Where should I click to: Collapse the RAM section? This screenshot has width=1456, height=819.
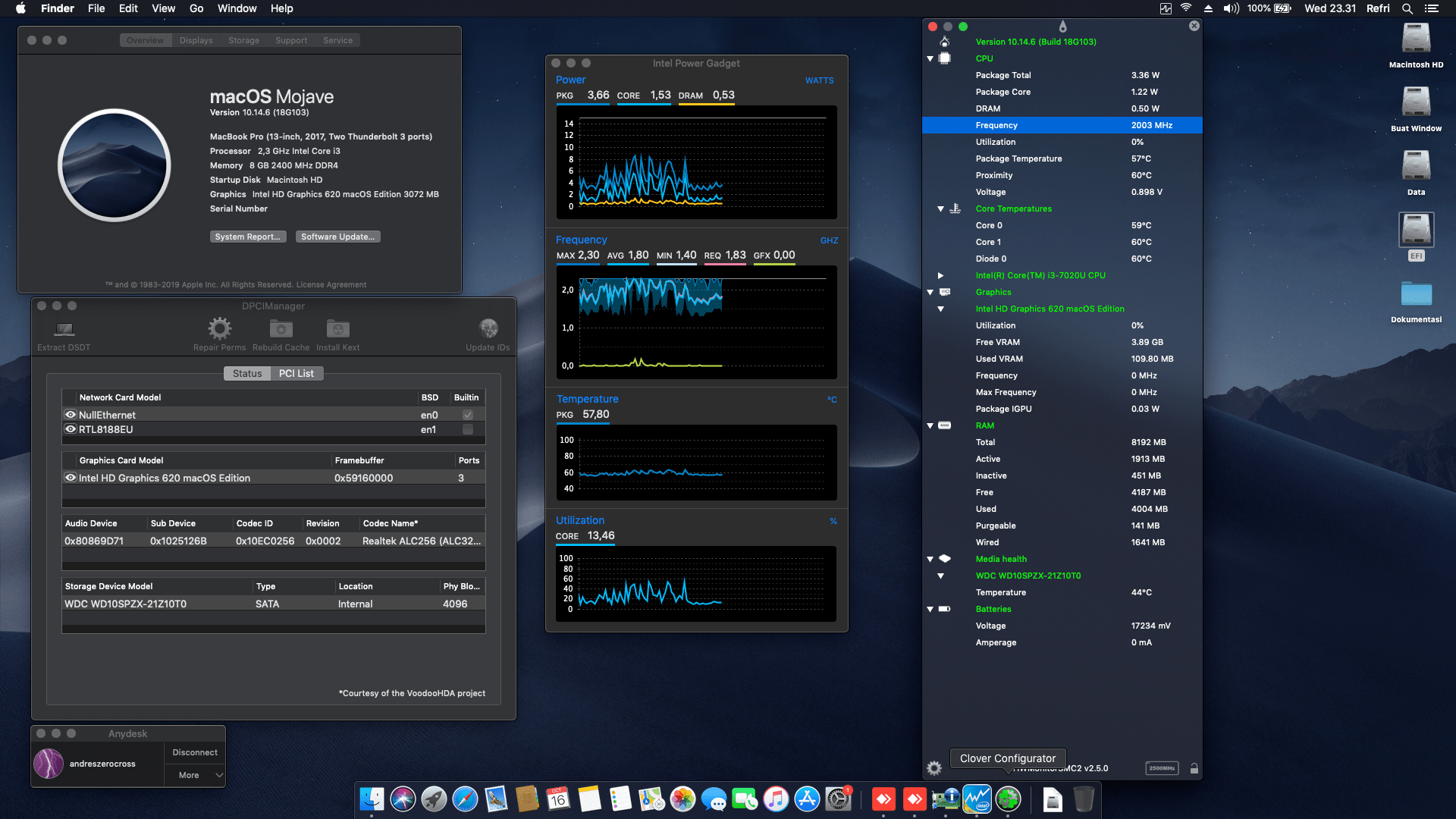(930, 425)
